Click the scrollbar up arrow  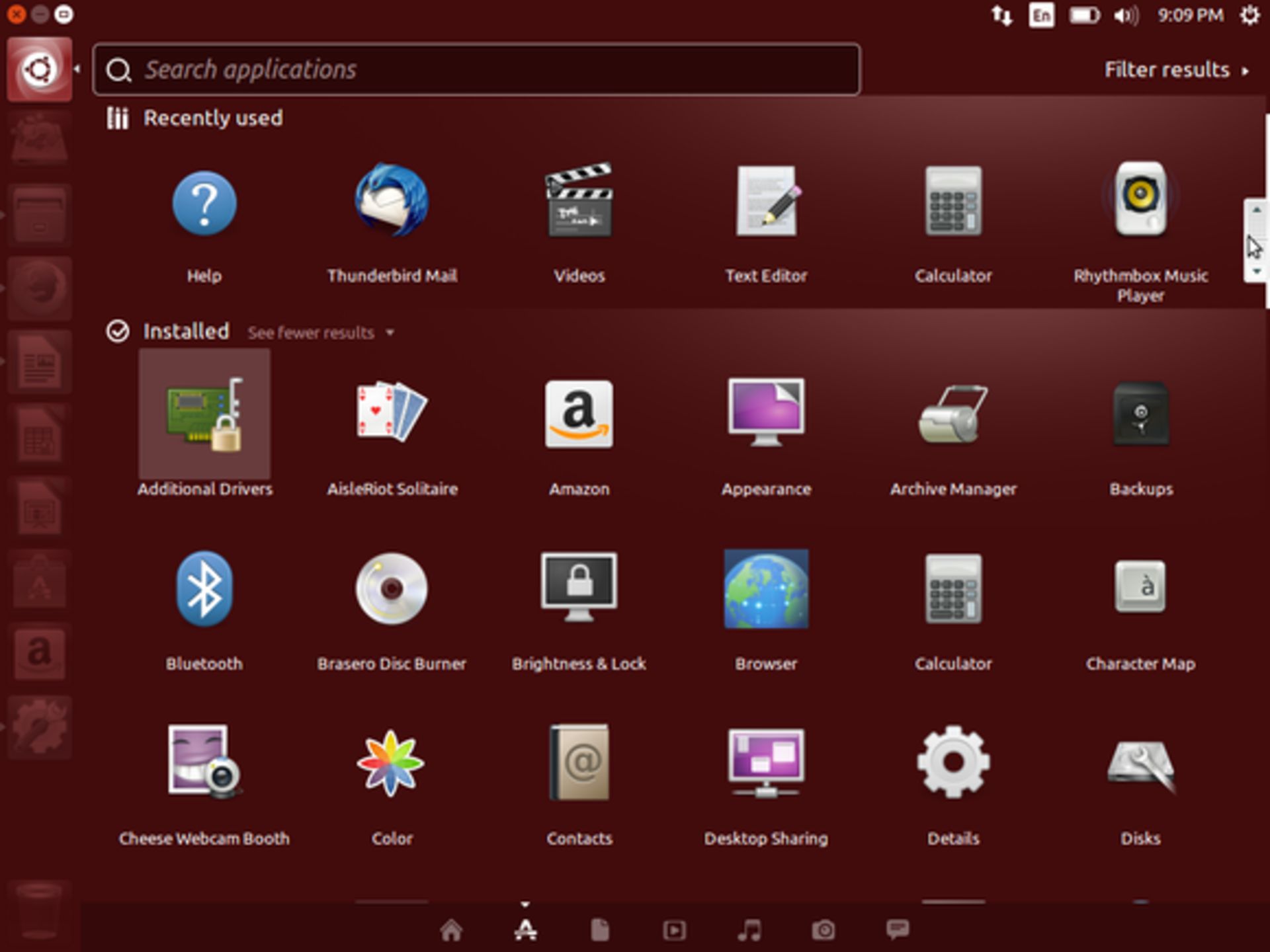[1256, 210]
